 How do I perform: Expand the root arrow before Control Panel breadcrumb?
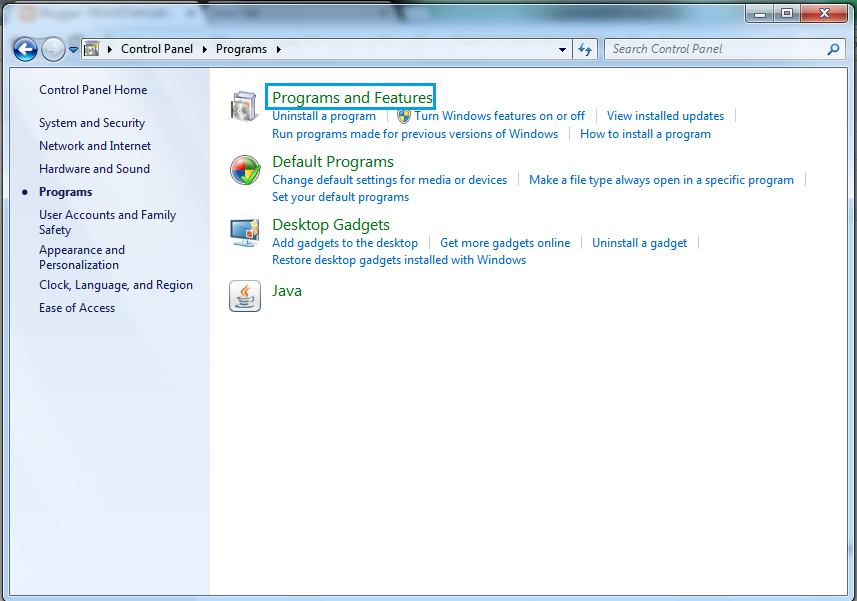[x=109, y=49]
